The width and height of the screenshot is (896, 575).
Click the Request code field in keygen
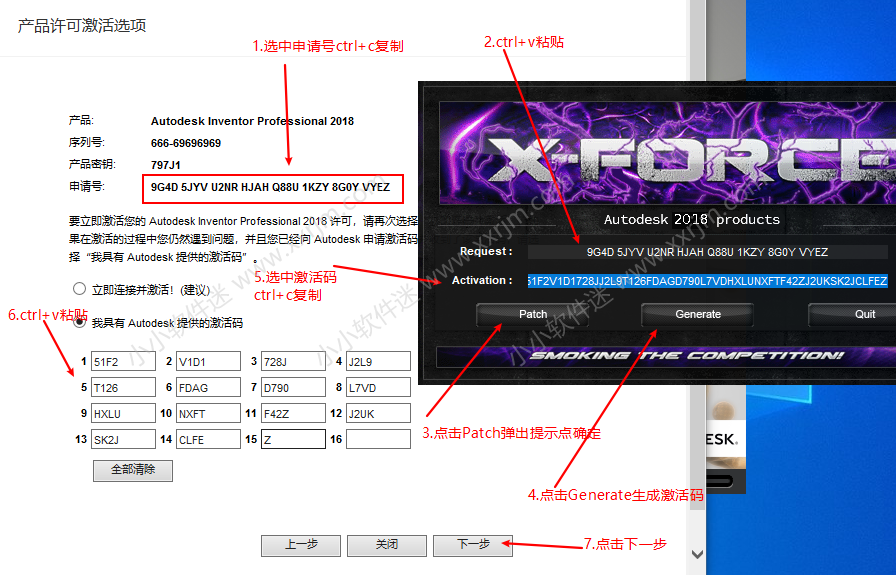pyautogui.click(x=706, y=252)
